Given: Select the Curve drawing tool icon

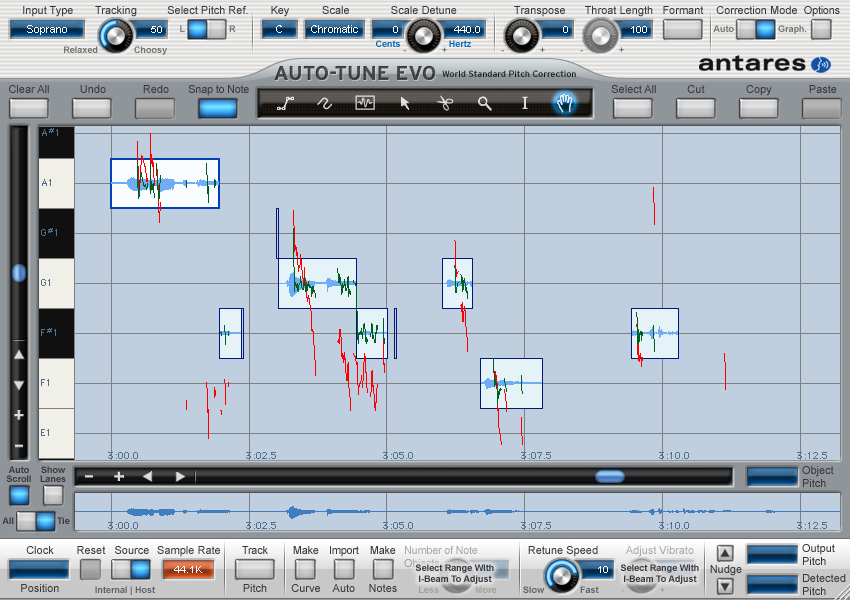Looking at the screenshot, I should 324,103.
